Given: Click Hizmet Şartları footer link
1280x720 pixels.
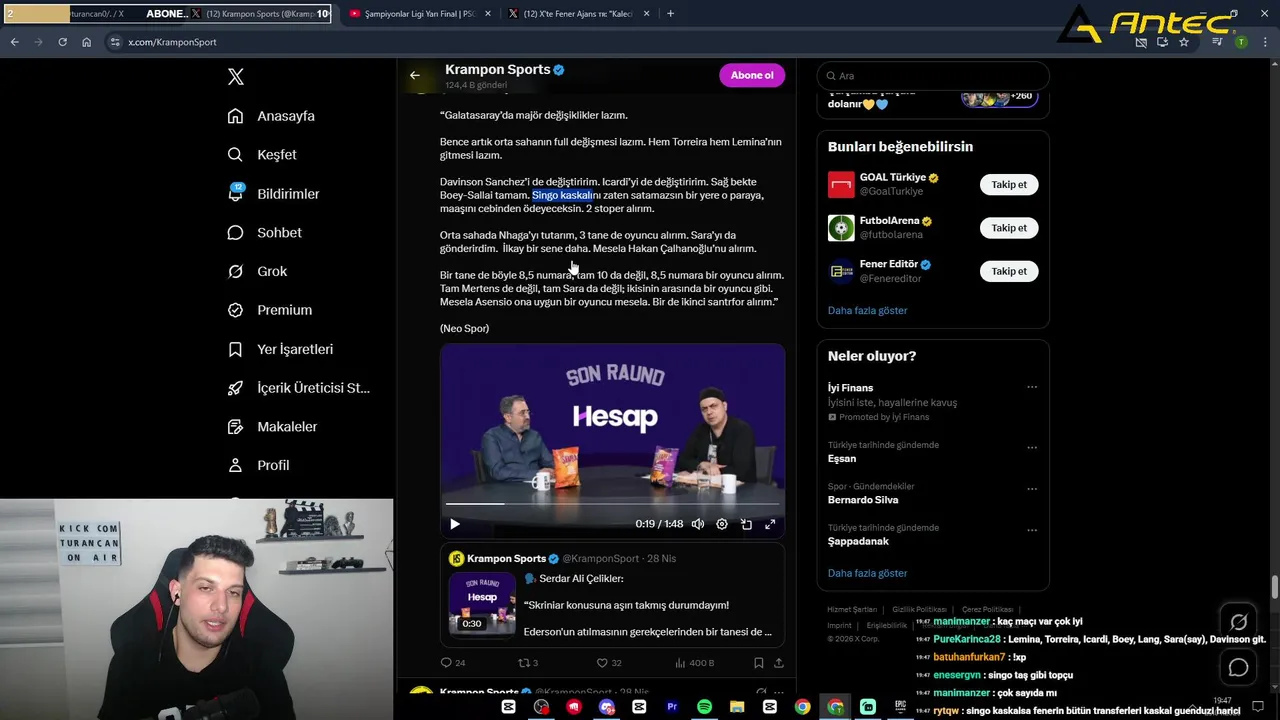Looking at the screenshot, I should point(852,610).
